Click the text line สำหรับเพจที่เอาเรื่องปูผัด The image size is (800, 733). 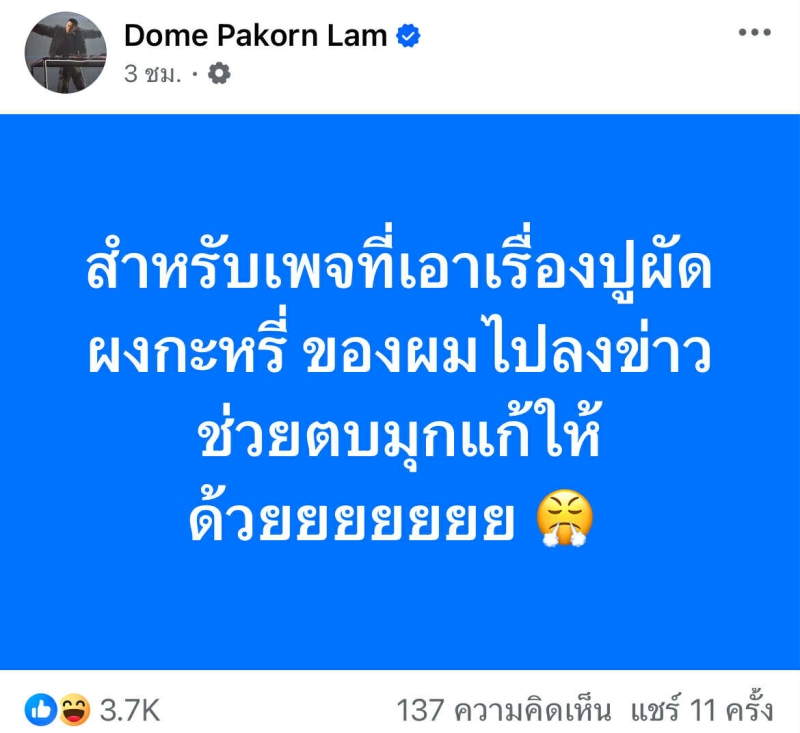(399, 265)
